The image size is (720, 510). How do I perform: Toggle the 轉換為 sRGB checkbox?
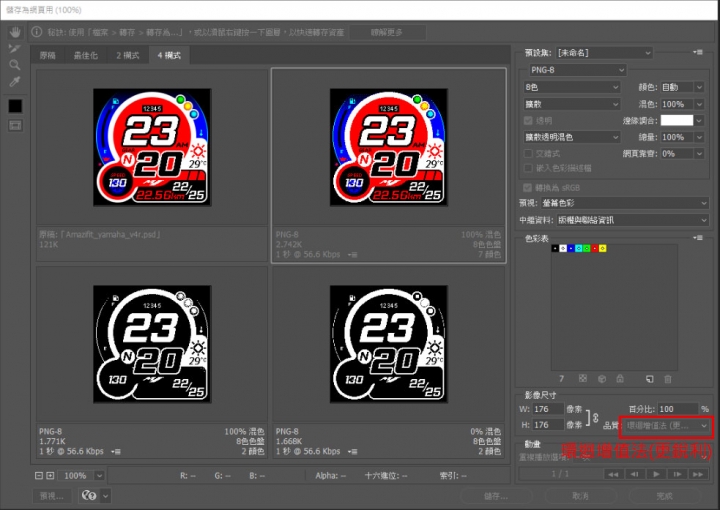pos(528,187)
